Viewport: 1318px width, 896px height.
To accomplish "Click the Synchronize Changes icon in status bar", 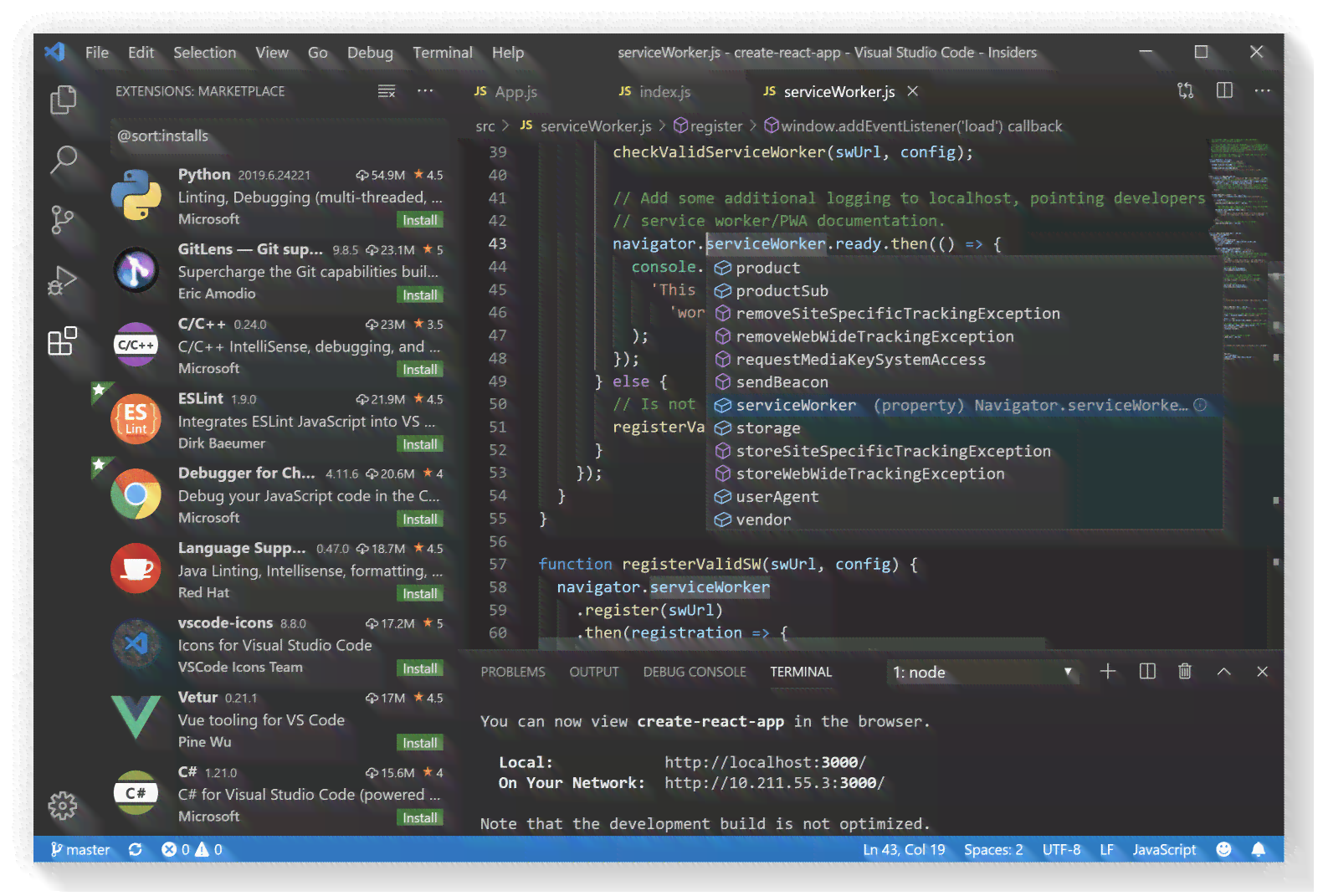I will pyautogui.click(x=136, y=850).
